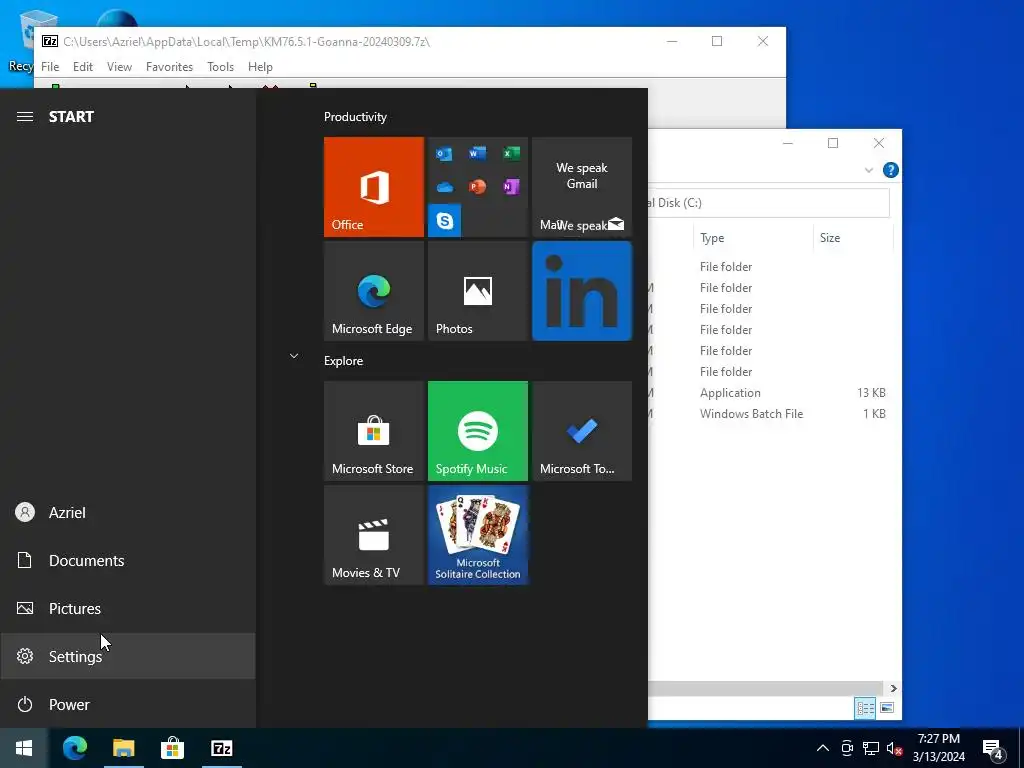Screen dimensions: 1024x768
Task: Expand the Start menu hamburger
Action: point(25,116)
